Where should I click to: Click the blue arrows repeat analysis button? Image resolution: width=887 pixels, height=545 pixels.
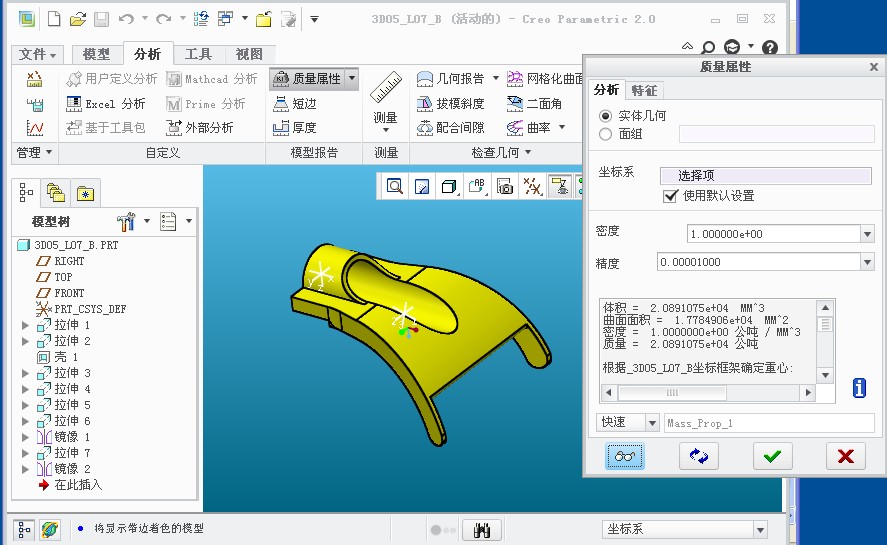point(698,456)
